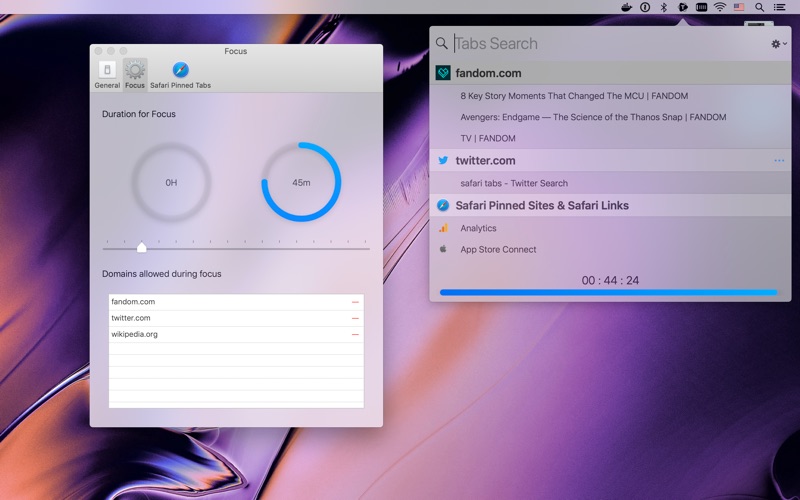Remove fandom.com from allowed domains

point(355,302)
